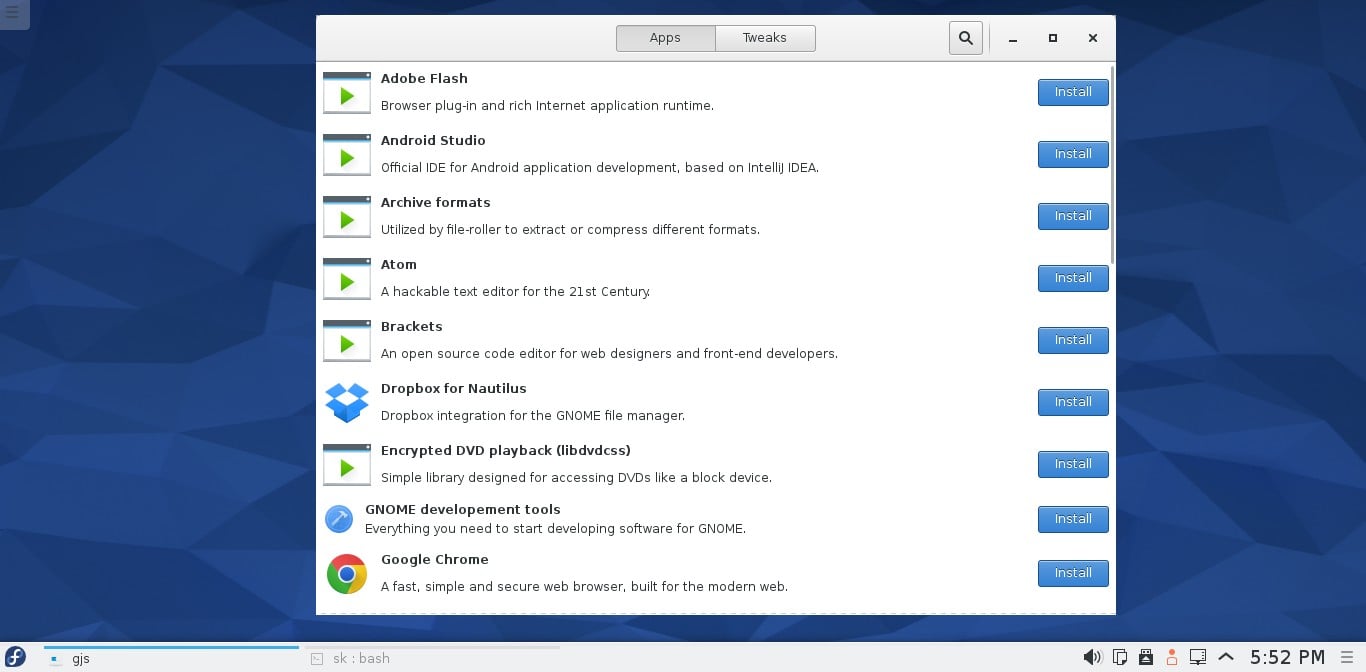Click 'A hackable text editor' description
Screen dimensions: 1366x672
[516, 292]
